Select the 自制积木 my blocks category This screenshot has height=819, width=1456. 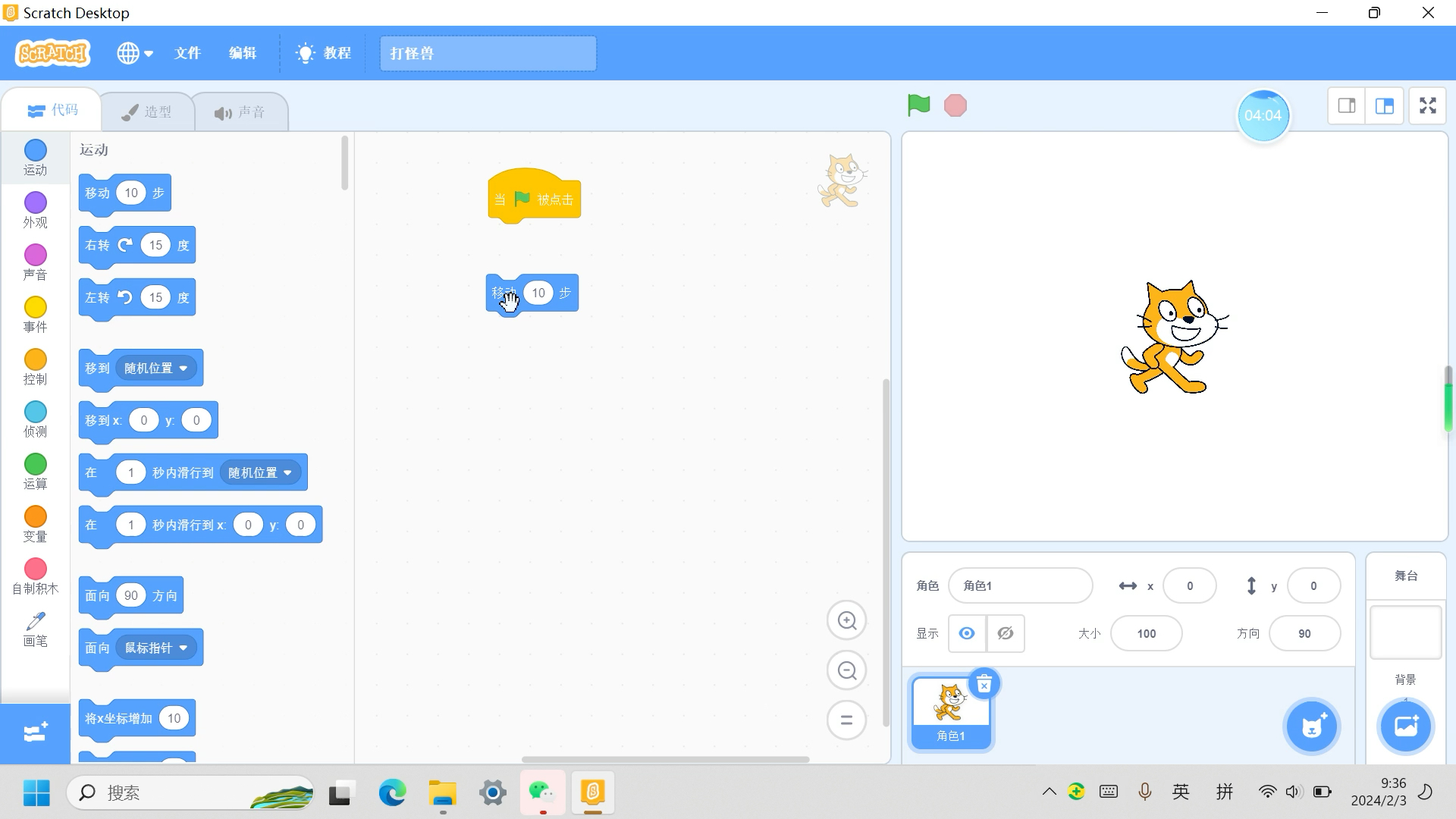(35, 576)
